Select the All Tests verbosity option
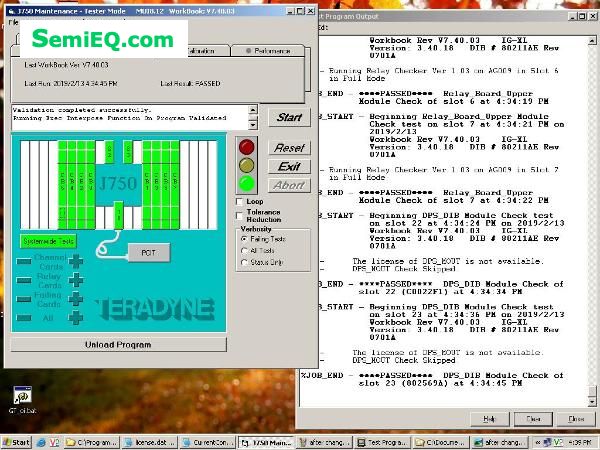The width and height of the screenshot is (600, 450). (244, 251)
